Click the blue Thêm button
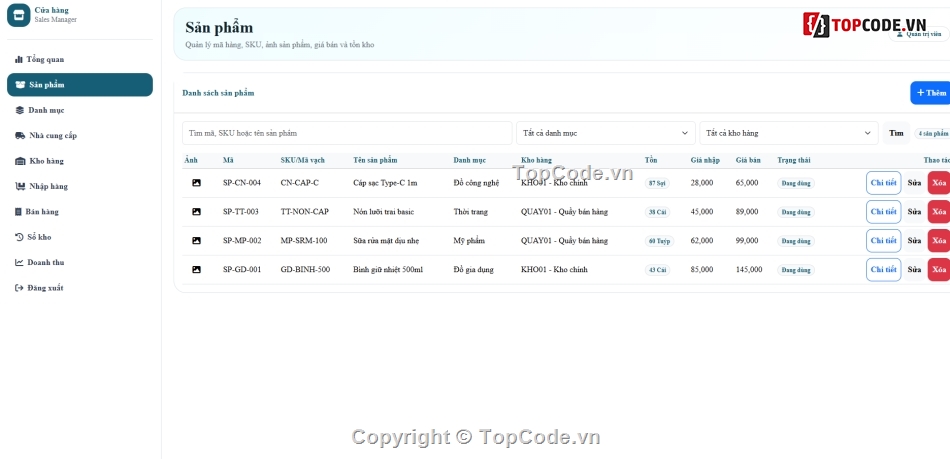This screenshot has width=950, height=459. 931,93
